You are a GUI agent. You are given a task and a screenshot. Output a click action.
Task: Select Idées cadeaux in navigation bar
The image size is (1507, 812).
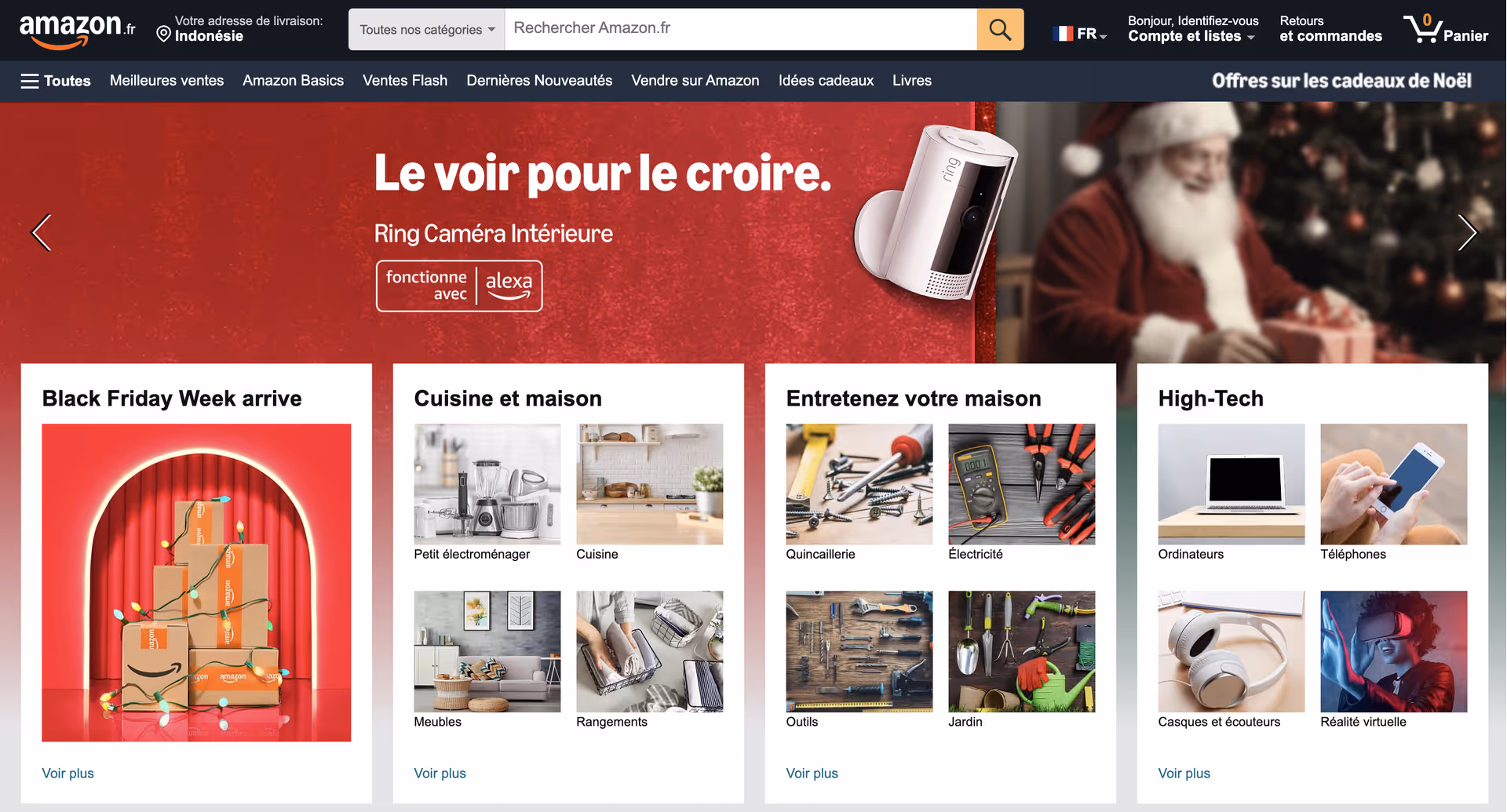(x=826, y=81)
